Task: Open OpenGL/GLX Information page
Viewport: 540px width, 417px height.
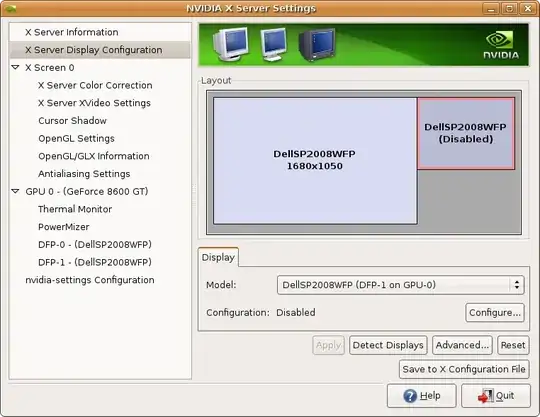Action: 94,156
